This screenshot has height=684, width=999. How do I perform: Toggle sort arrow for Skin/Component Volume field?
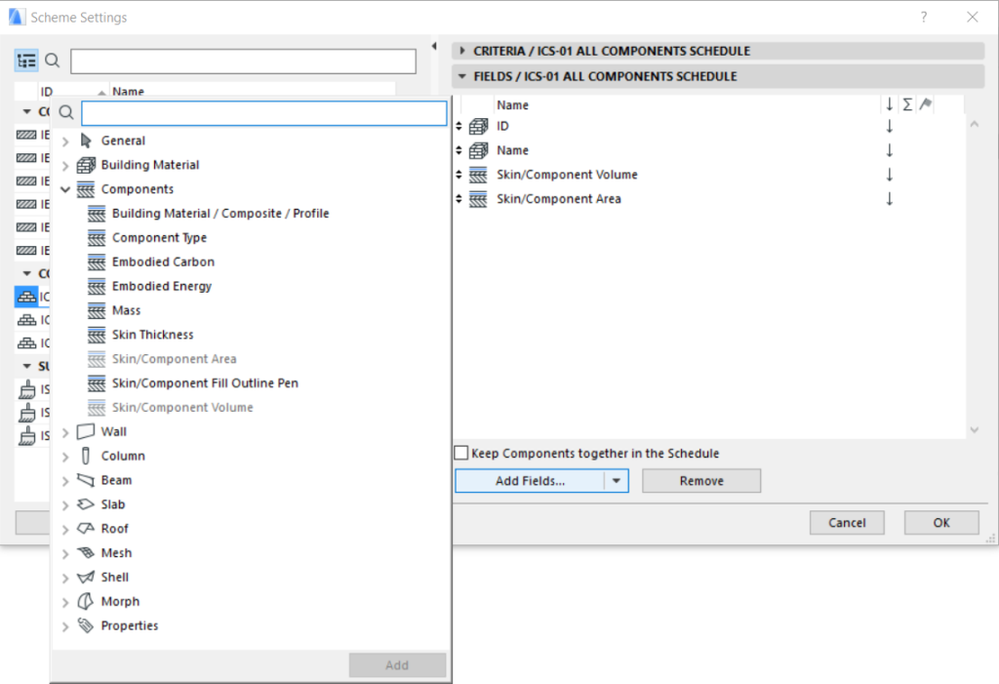pyautogui.click(x=889, y=175)
